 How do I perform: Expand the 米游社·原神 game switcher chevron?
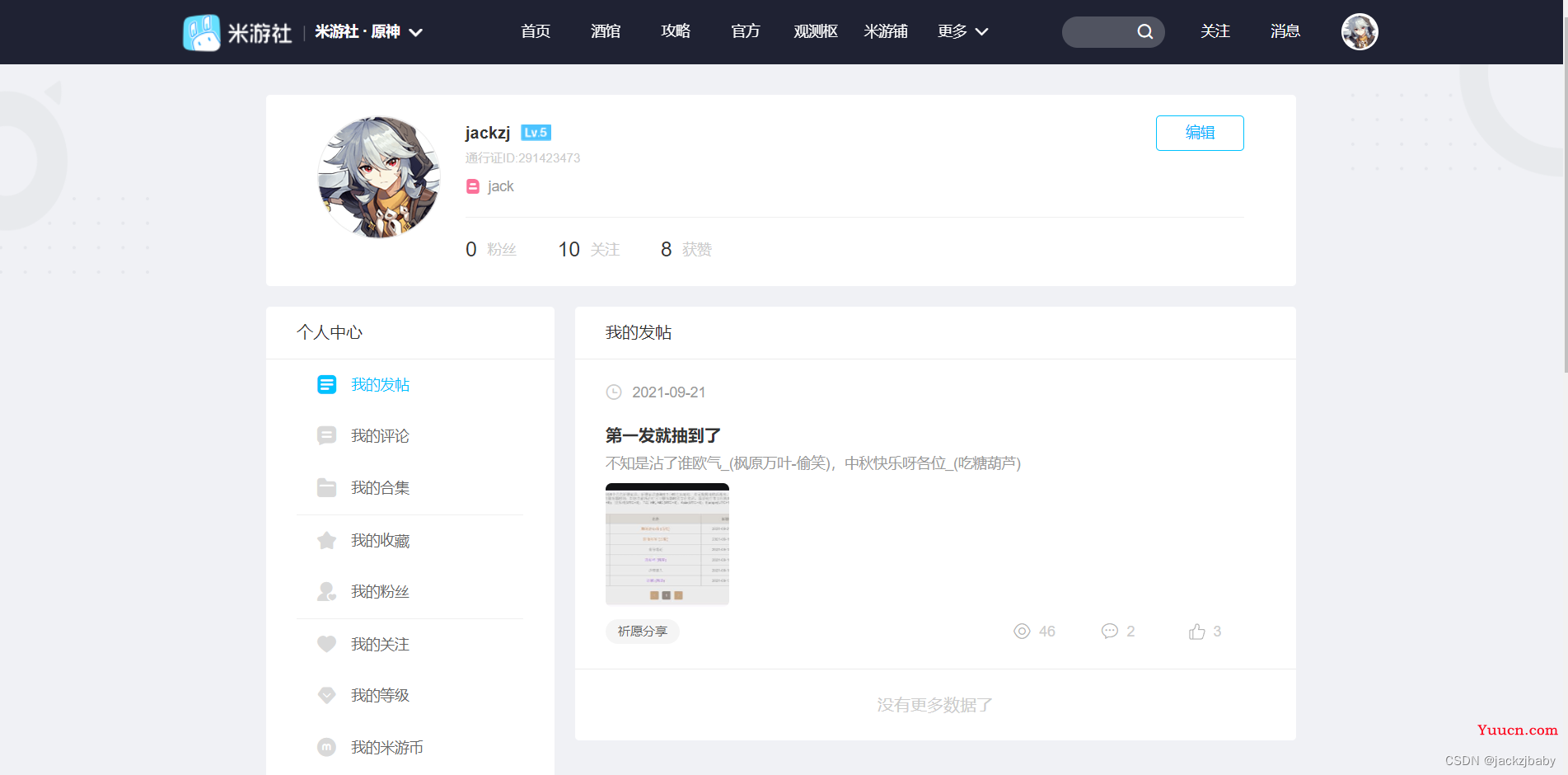click(416, 32)
